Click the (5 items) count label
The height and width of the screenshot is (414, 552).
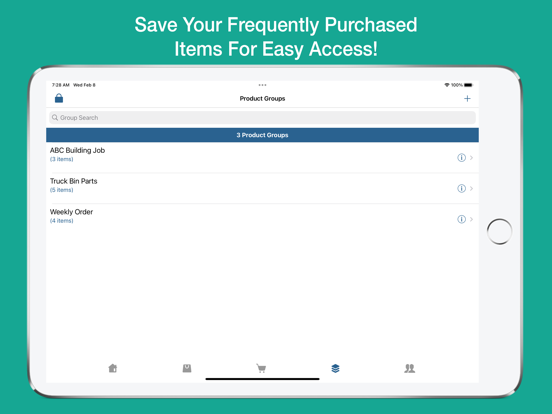(x=62, y=190)
